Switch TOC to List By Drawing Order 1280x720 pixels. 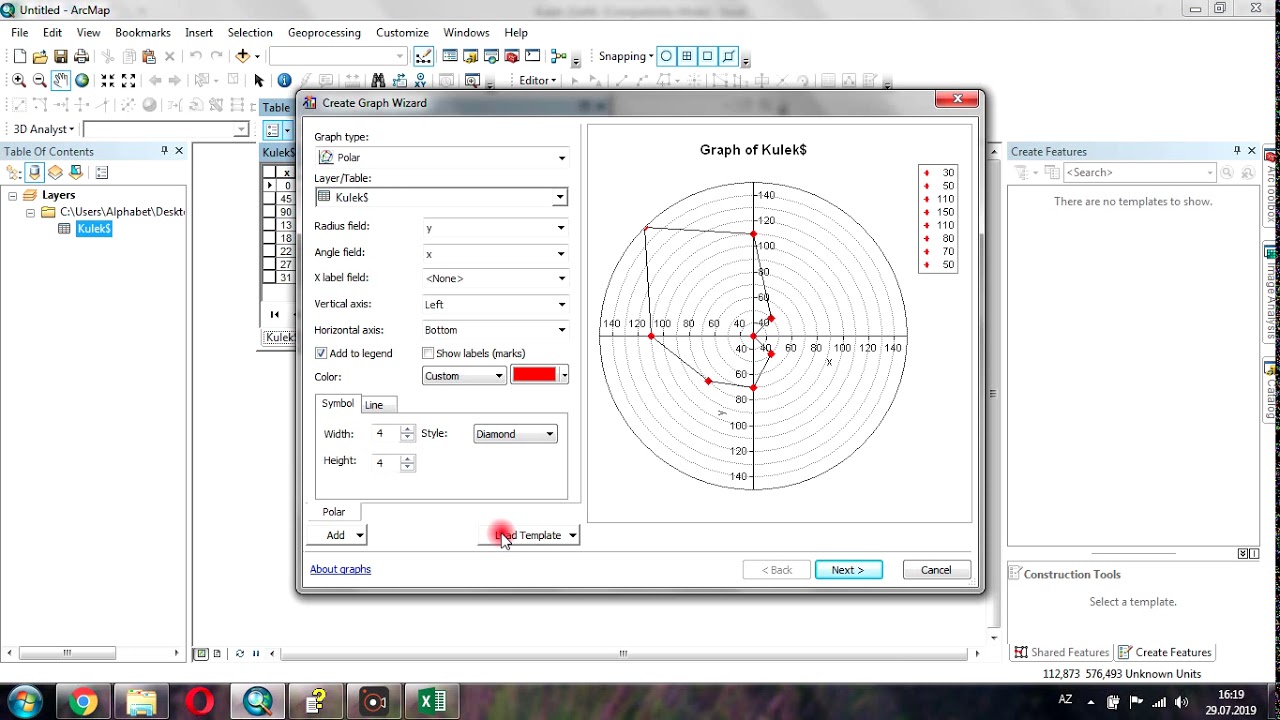tap(14, 172)
